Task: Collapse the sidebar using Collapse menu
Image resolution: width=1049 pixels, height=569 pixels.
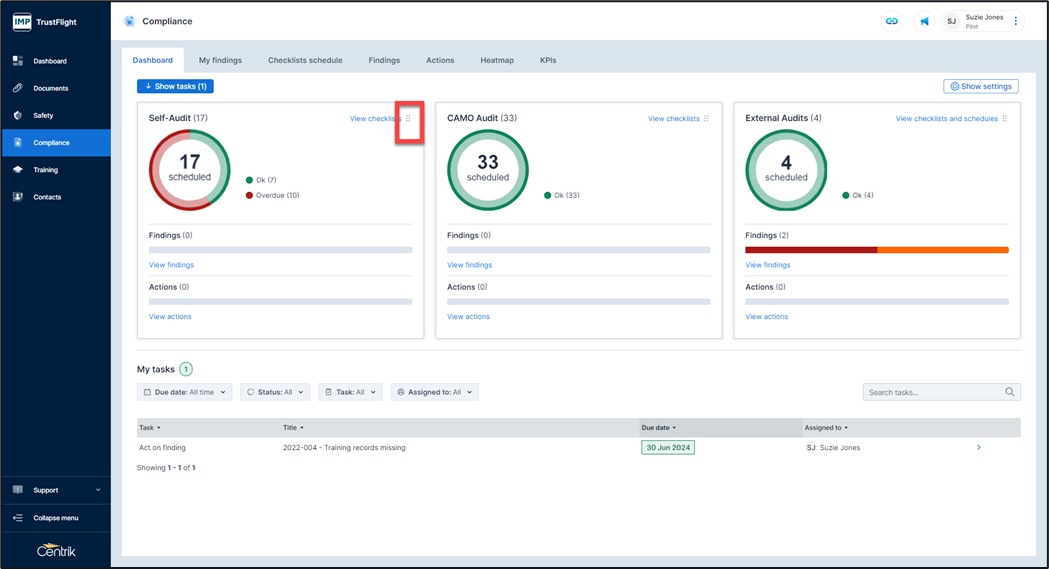Action: pyautogui.click(x=55, y=518)
